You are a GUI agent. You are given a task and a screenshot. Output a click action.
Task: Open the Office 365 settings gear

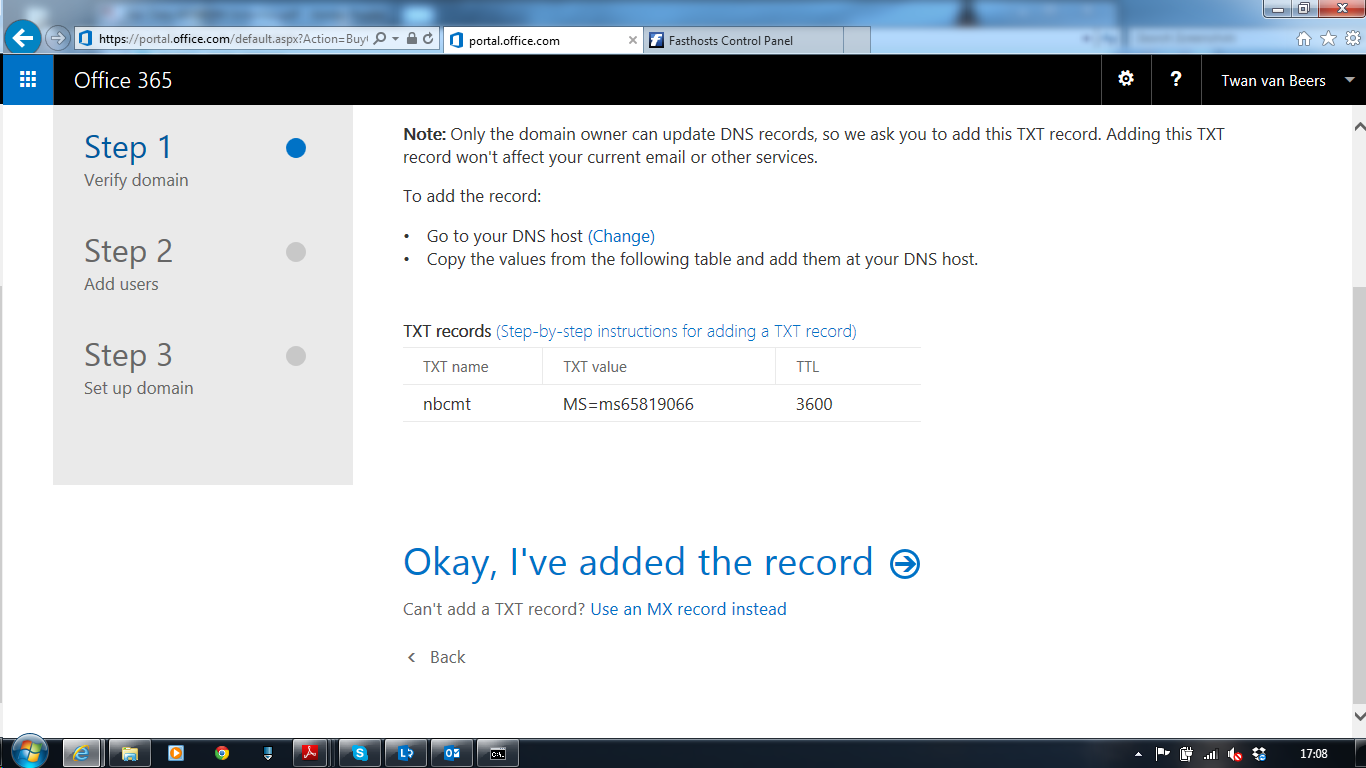1126,80
